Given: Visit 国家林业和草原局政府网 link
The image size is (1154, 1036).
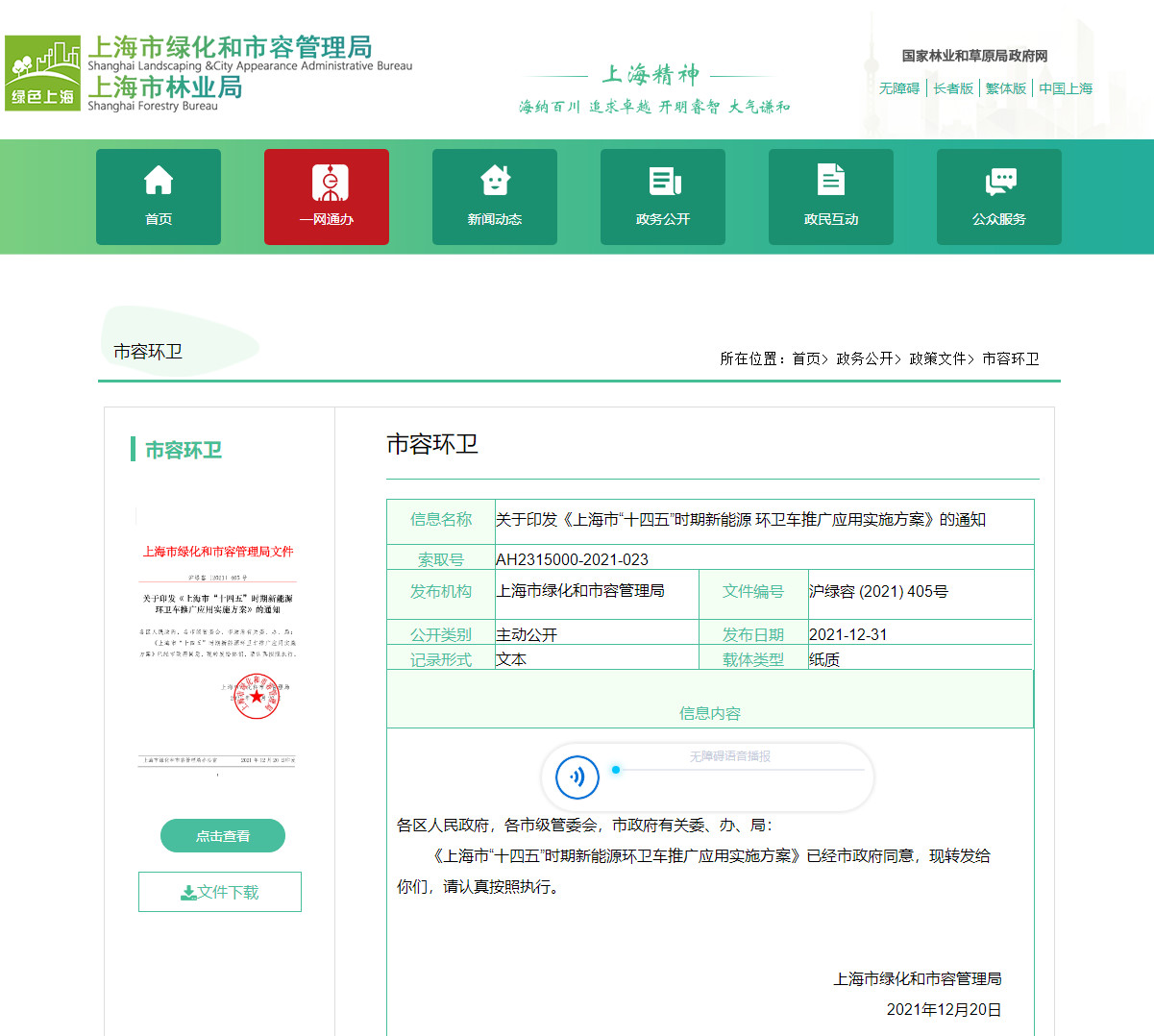Looking at the screenshot, I should (974, 56).
